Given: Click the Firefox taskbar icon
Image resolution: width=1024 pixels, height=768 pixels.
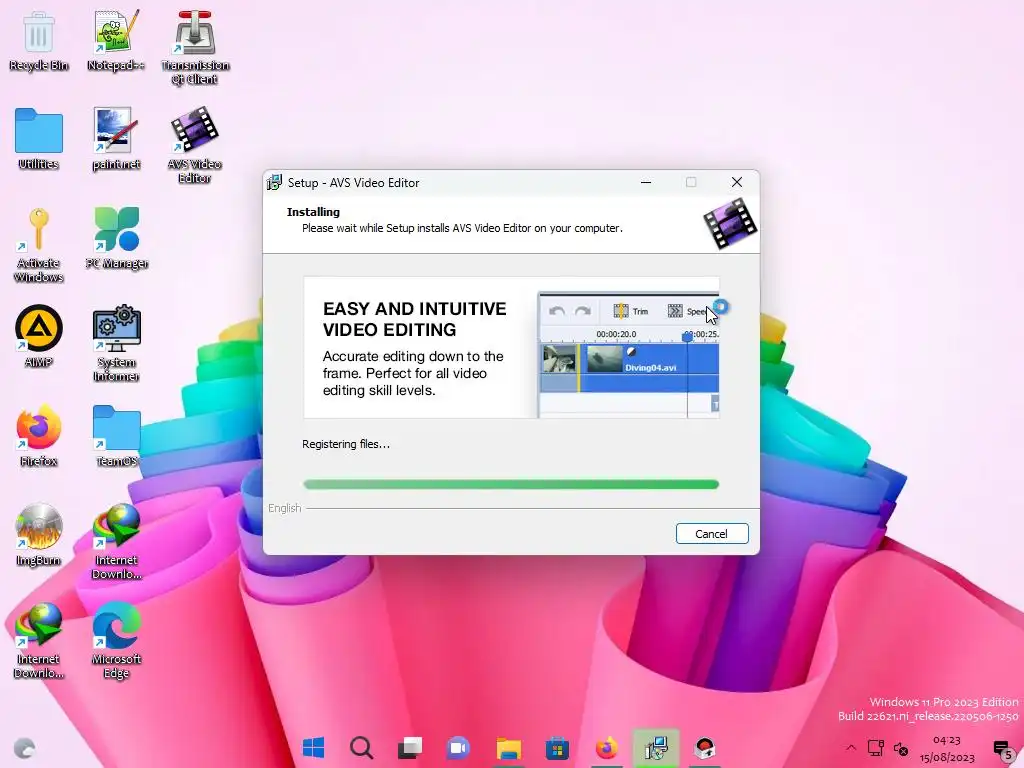Looking at the screenshot, I should pyautogui.click(x=606, y=748).
